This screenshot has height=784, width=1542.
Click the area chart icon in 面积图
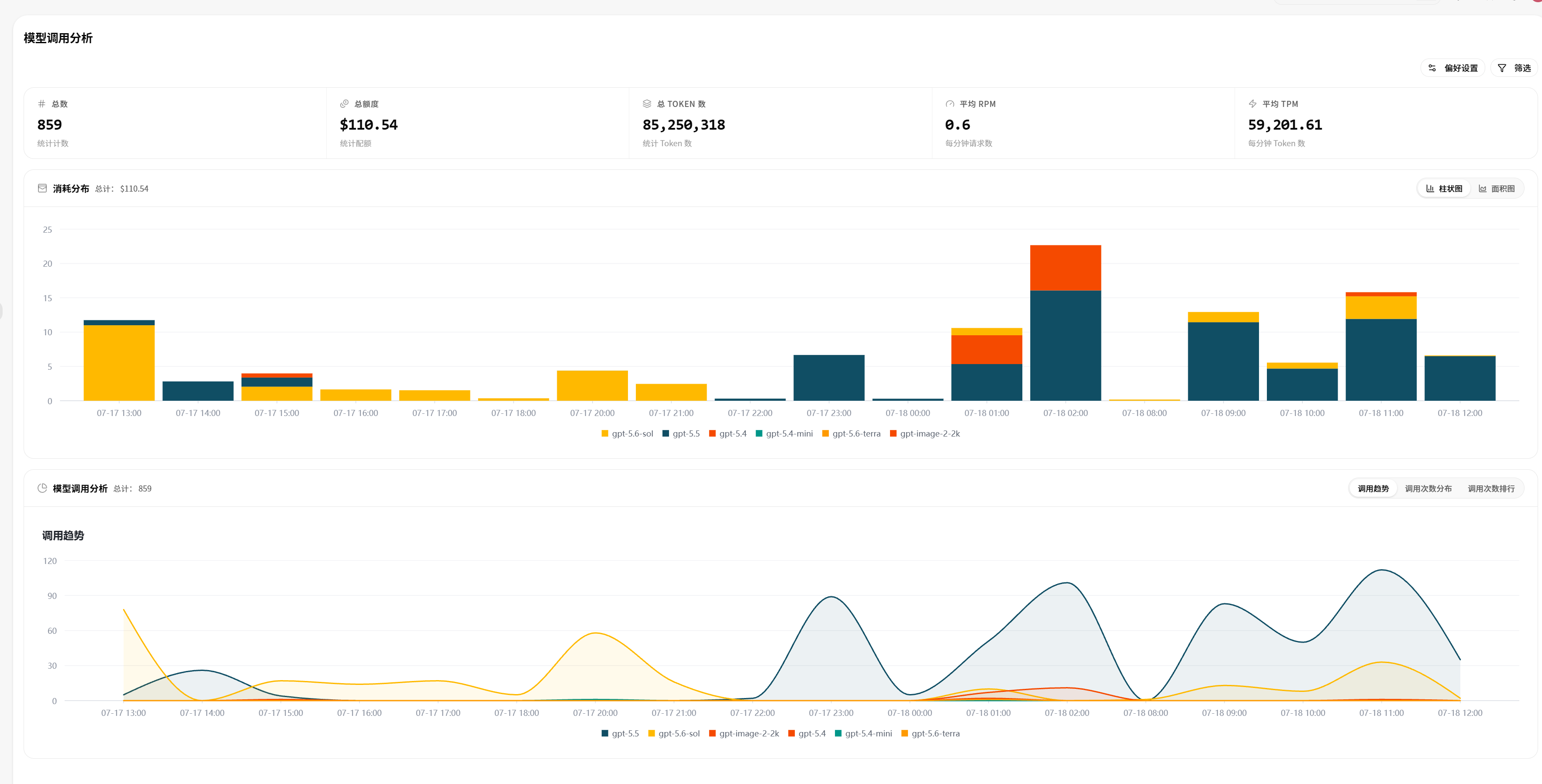[x=1482, y=189]
